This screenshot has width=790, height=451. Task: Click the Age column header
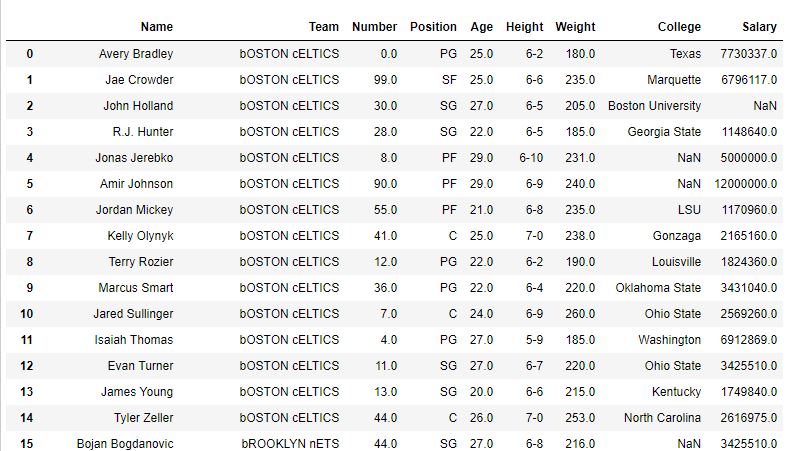[x=482, y=27]
